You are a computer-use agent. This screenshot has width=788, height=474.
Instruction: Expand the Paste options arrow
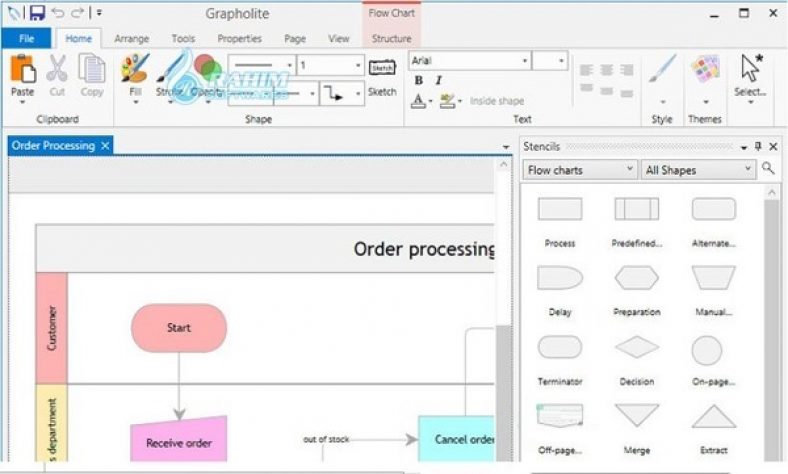(23, 102)
